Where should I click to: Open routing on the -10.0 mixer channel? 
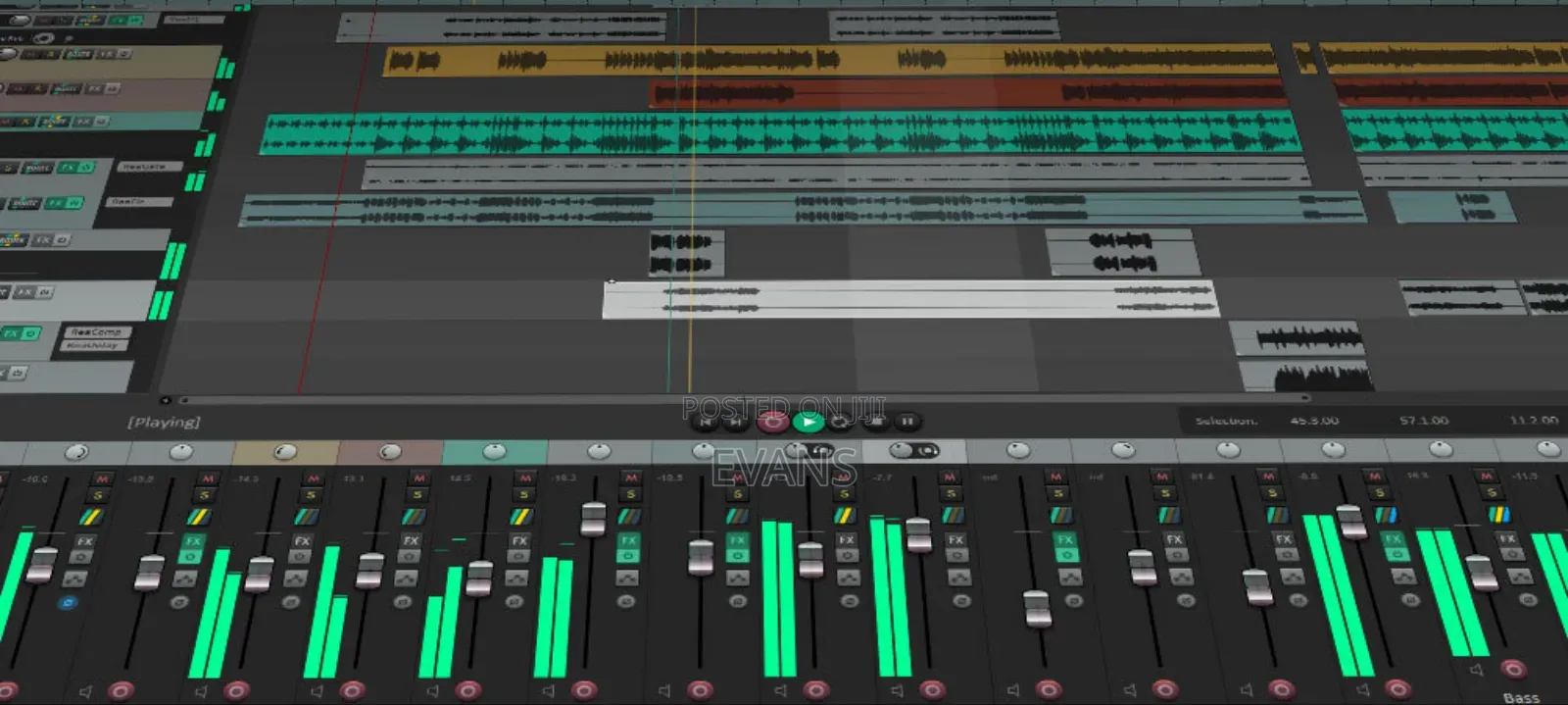click(92, 517)
